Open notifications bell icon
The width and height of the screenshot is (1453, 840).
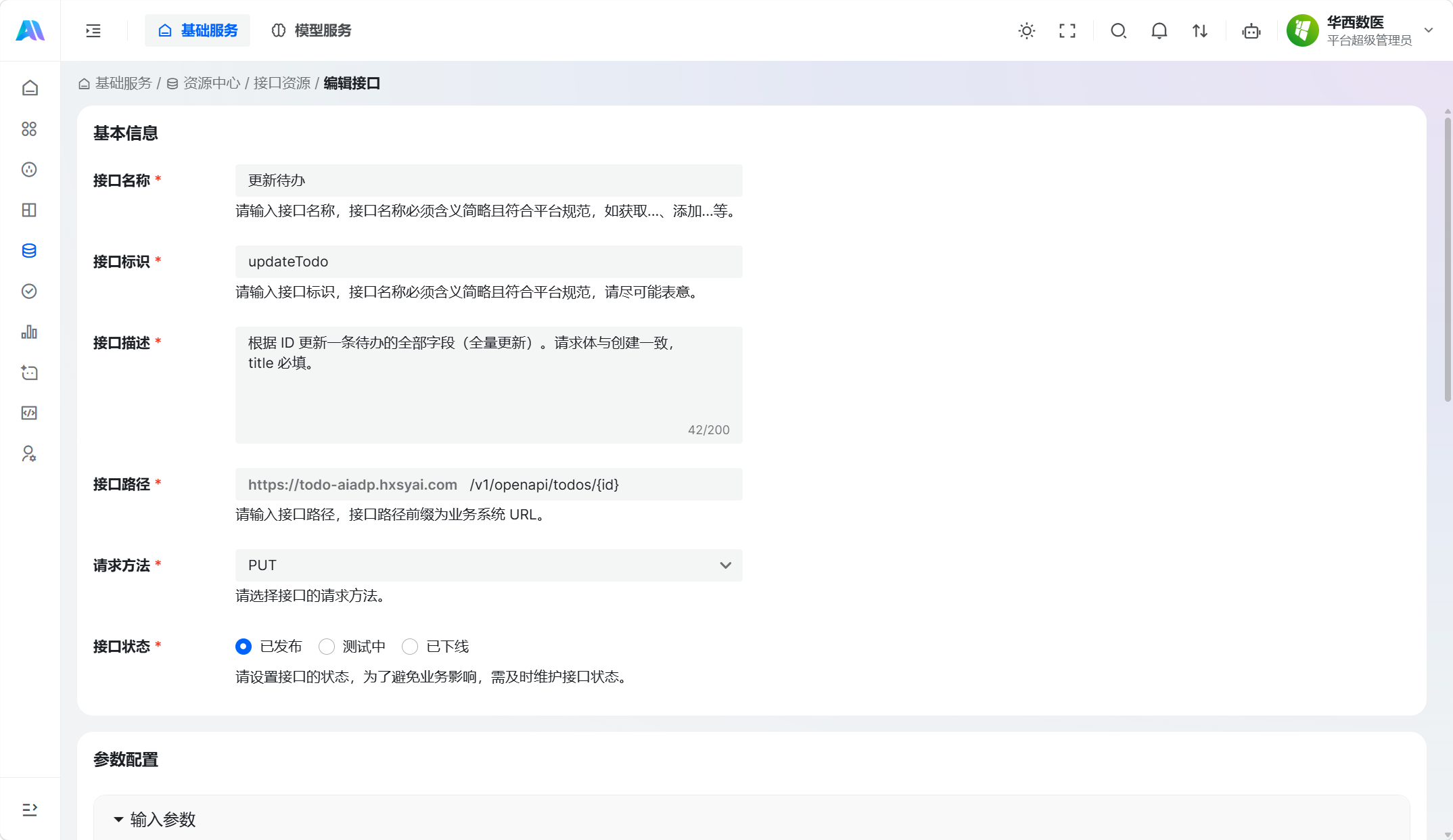point(1159,30)
